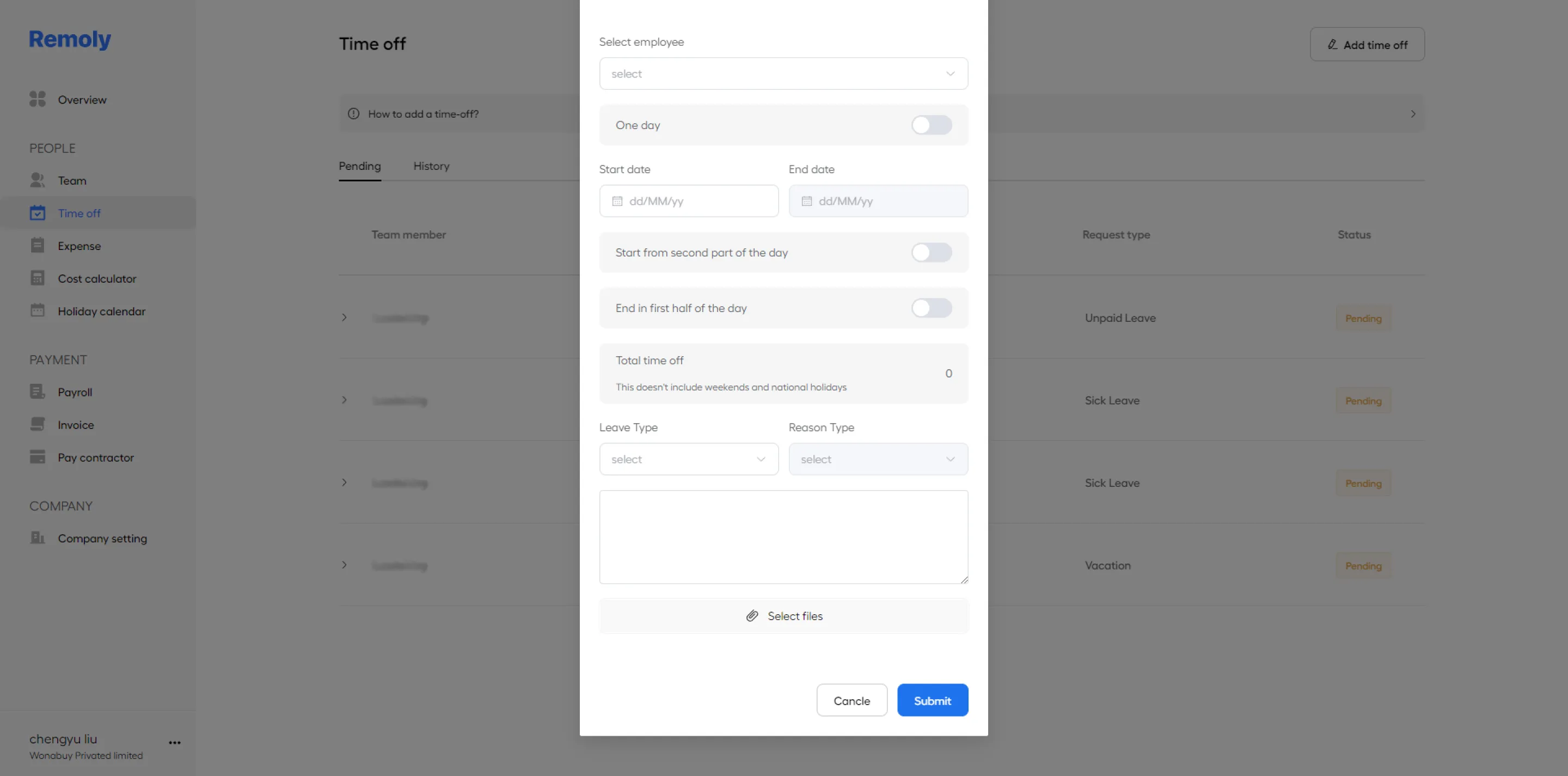Click the reason text area
Viewport: 1568px width, 776px height.
click(783, 537)
